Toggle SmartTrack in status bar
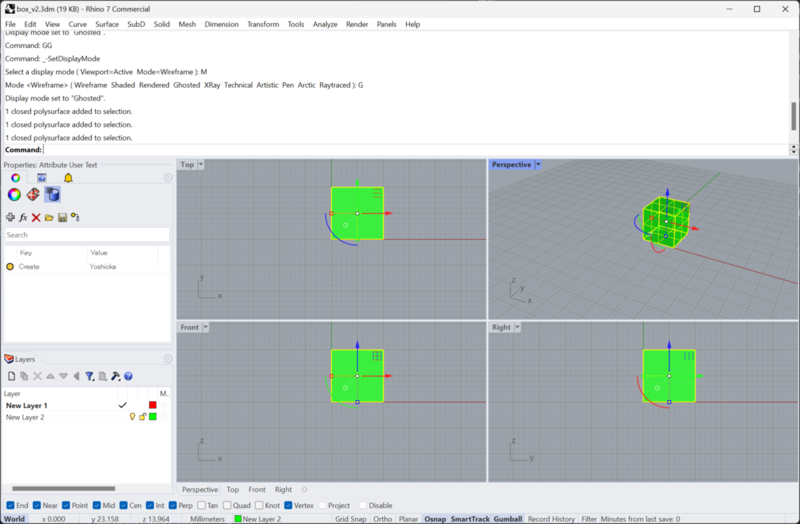The image size is (800, 524). 470,519
